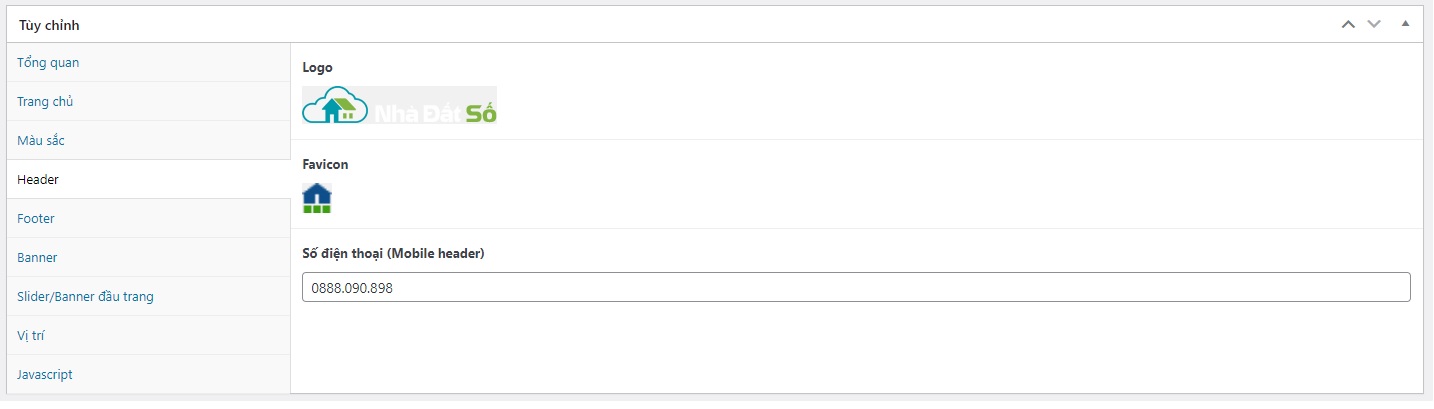Image resolution: width=1434 pixels, height=409 pixels.
Task: Select the Màu sắc settings tab
Action: pos(41,141)
